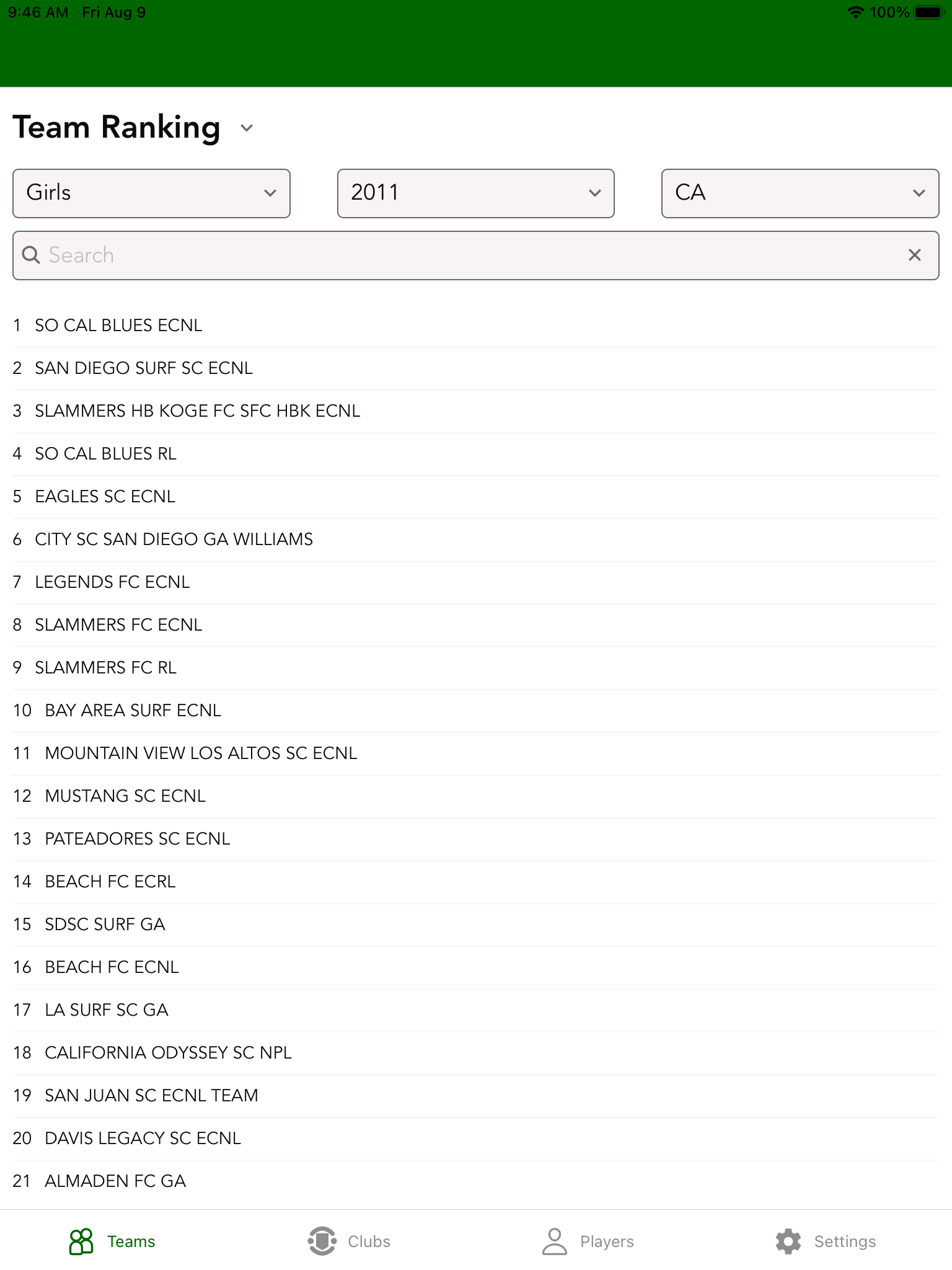This screenshot has width=952, height=1270.
Task: Open SAN DIEGO SURF SC ECNL
Action: coord(144,368)
